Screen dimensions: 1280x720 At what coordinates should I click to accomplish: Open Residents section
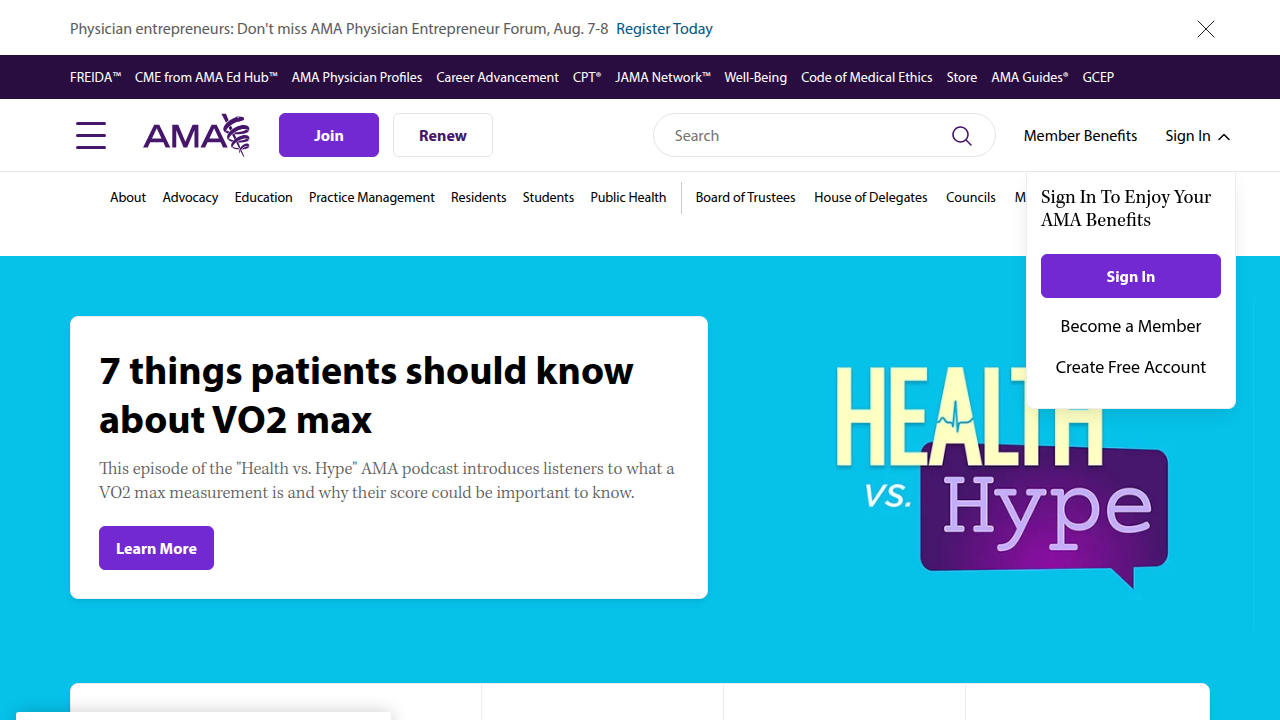pos(479,197)
